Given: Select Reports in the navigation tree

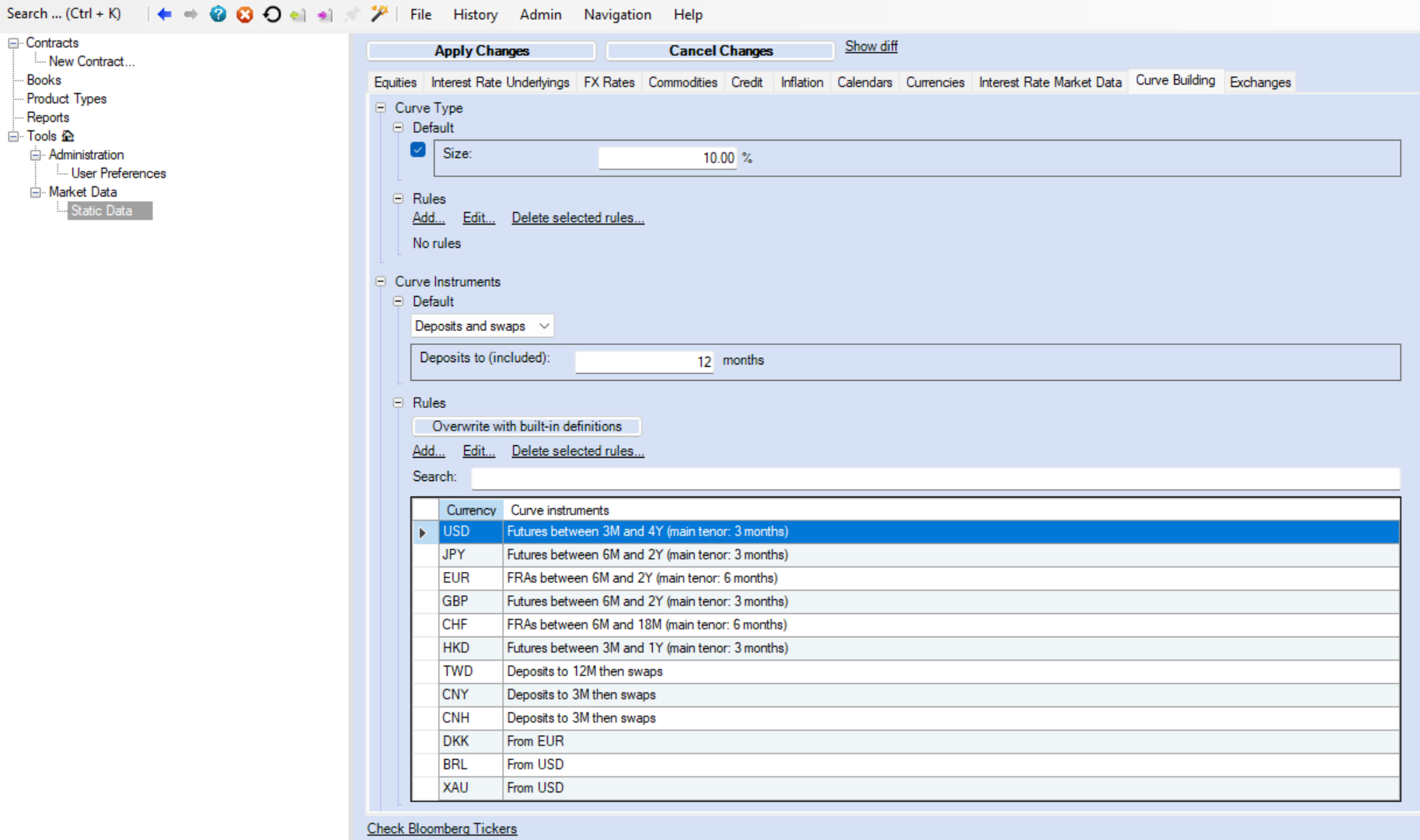Looking at the screenshot, I should click(47, 117).
